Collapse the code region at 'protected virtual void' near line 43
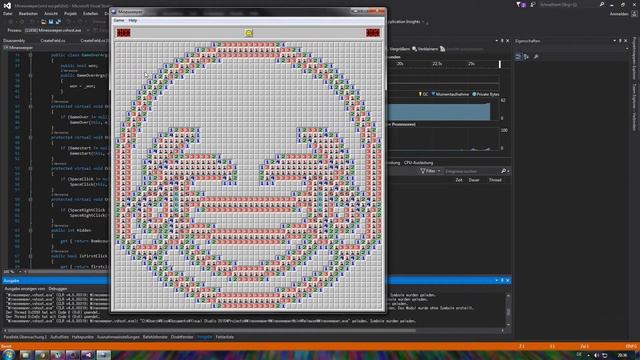This screenshot has width=640, height=360. [30, 106]
